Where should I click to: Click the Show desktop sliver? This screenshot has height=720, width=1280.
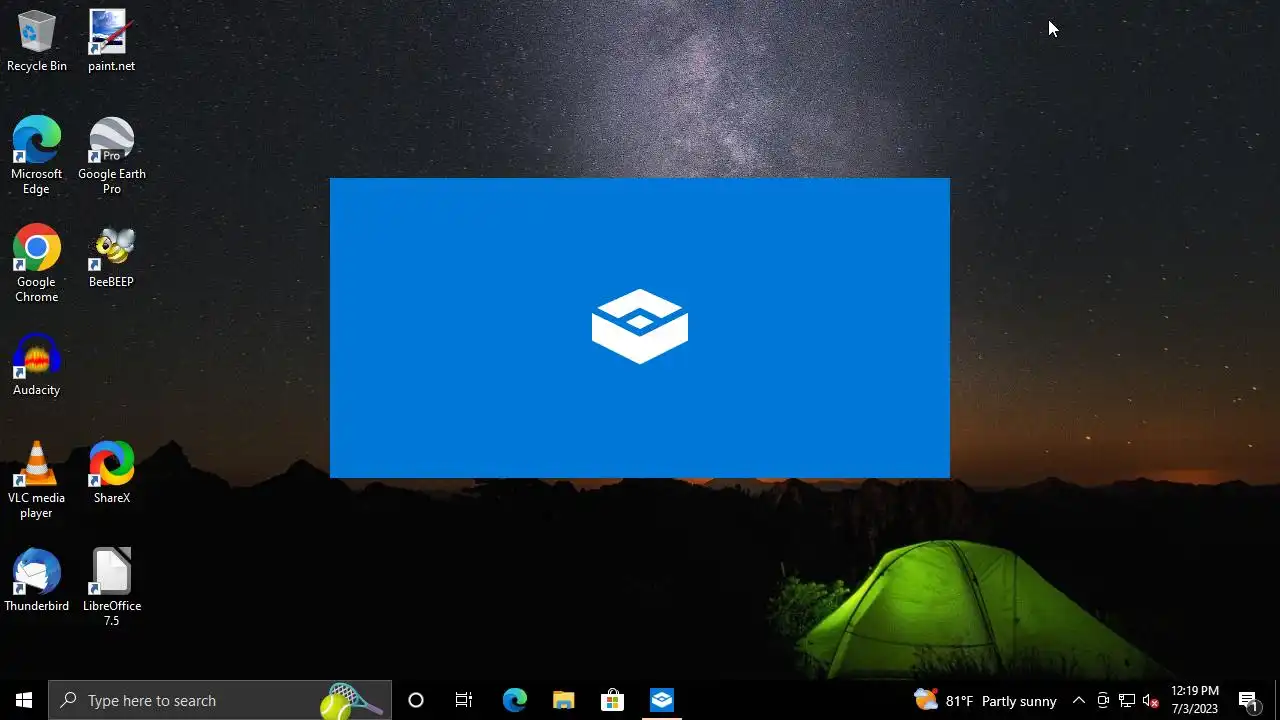[x=1277, y=700]
